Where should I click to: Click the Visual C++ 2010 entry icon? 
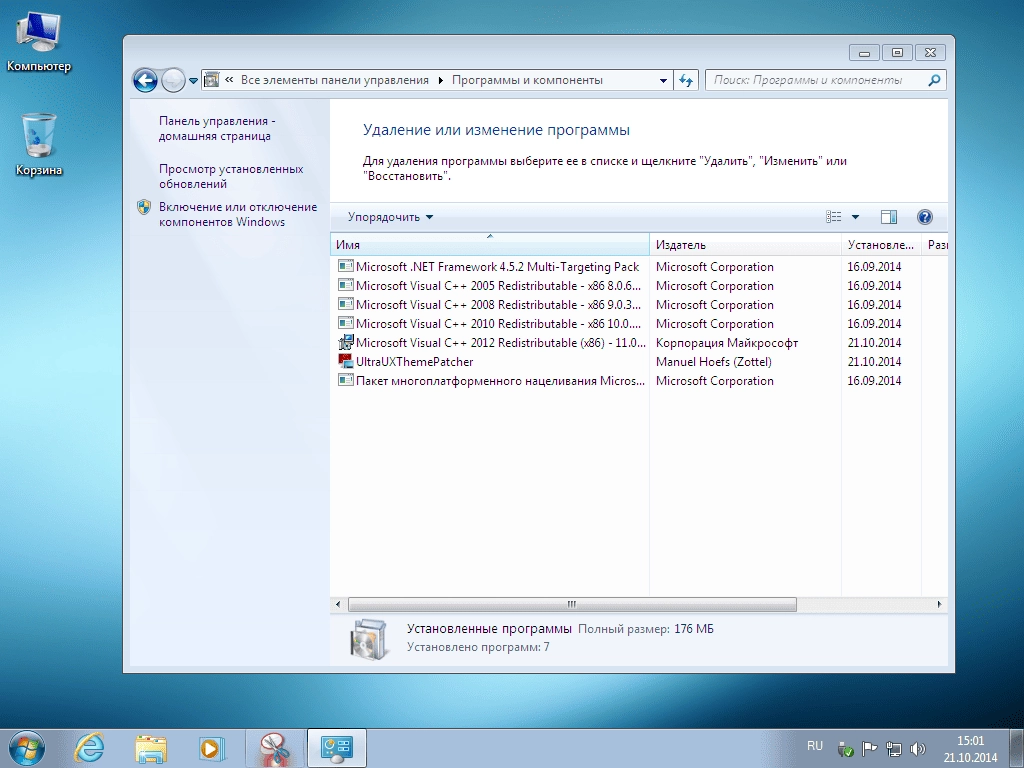(345, 323)
